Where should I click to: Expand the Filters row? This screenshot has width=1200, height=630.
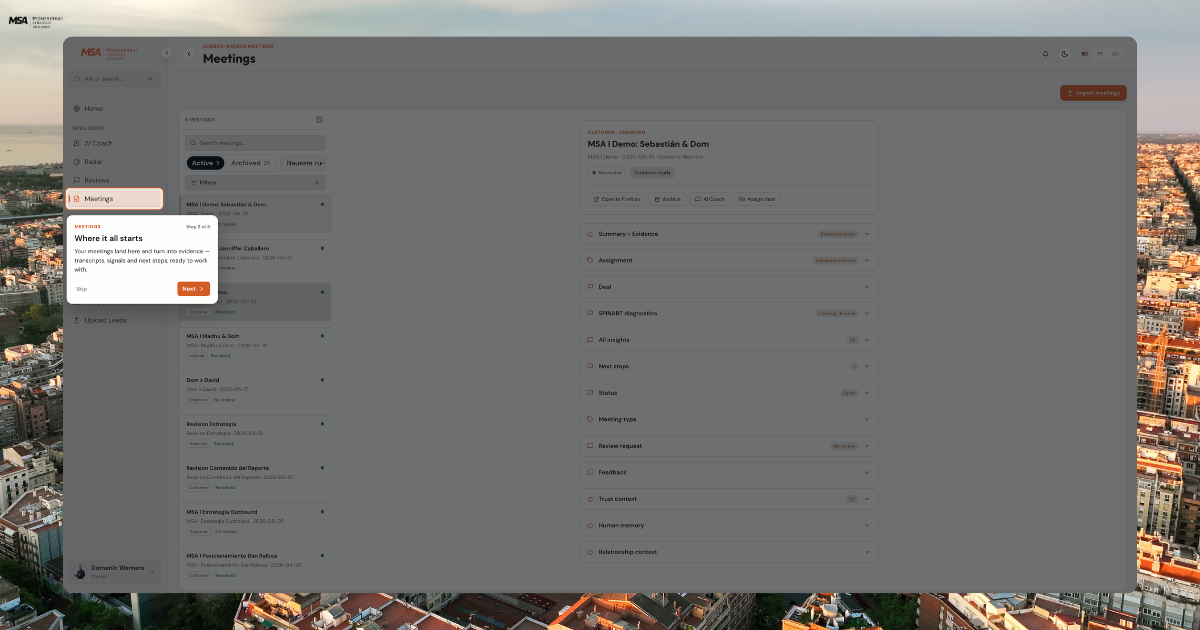[x=255, y=183]
